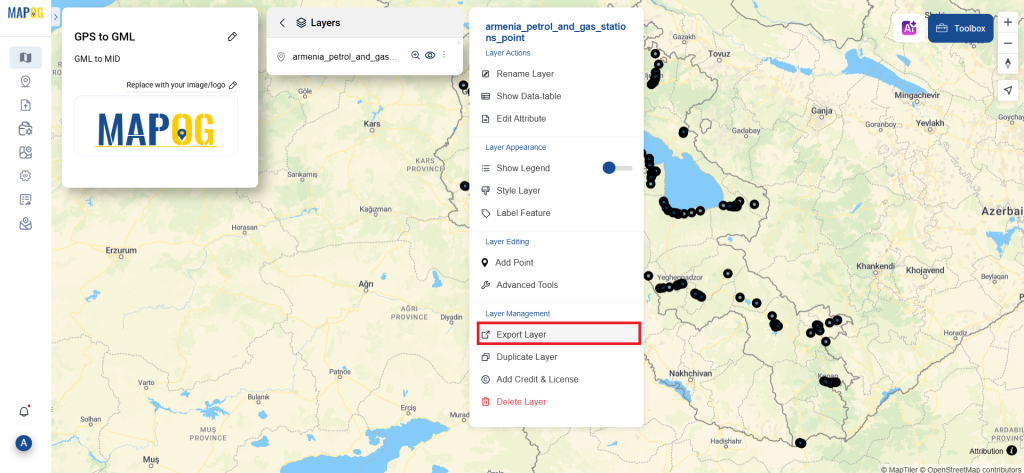
Task: Locate me with navigation arrow button
Action: coord(1008,91)
